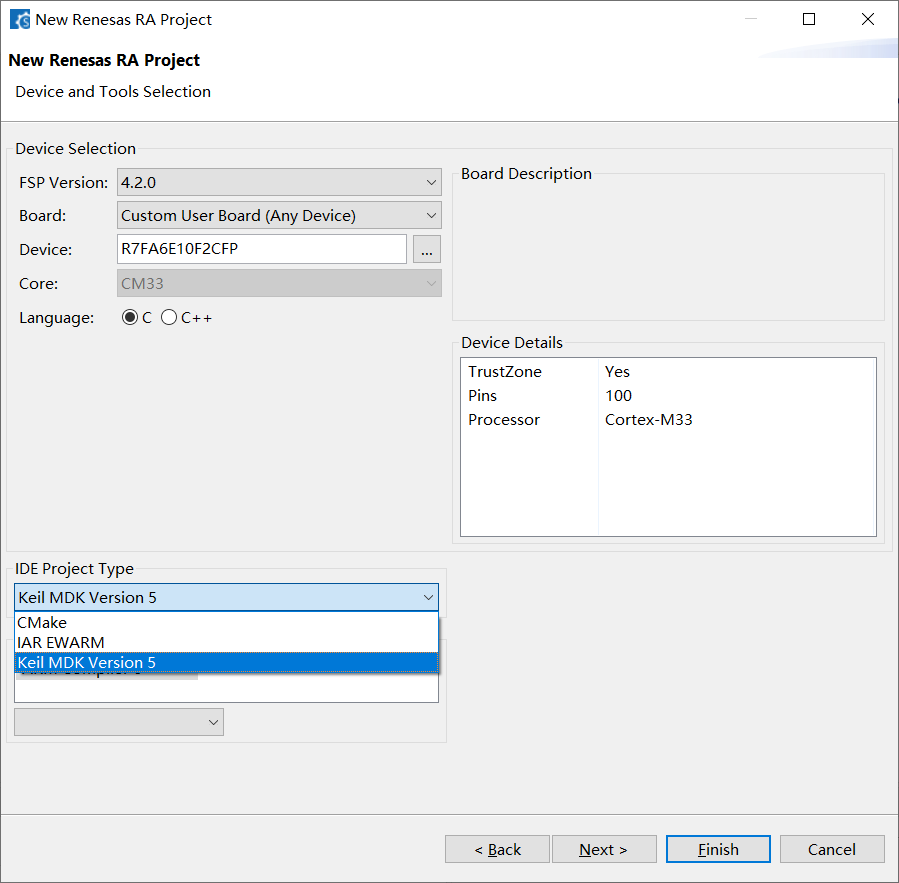Click the Renesas app icon in title bar

(x=20, y=19)
